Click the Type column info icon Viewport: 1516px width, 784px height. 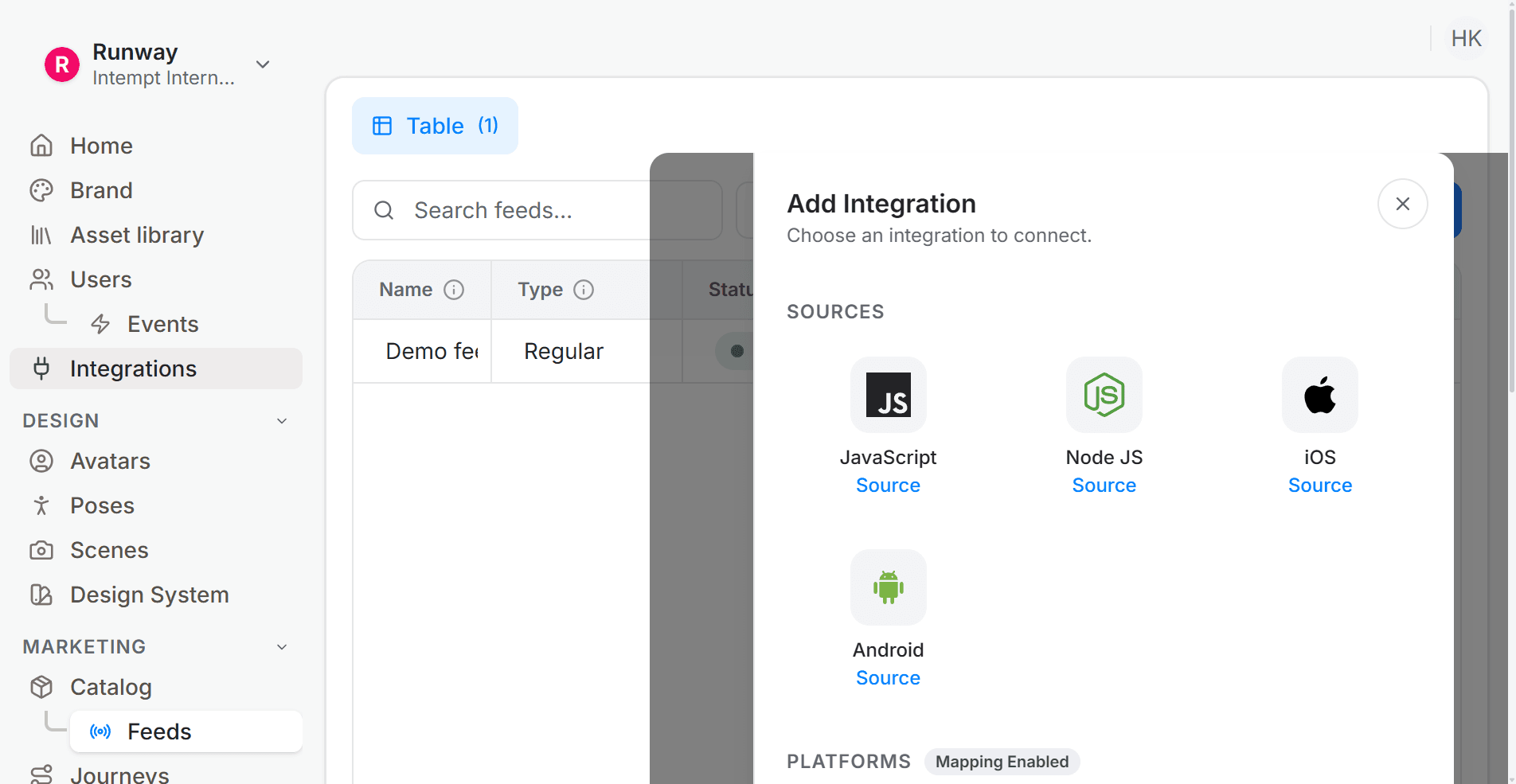point(584,290)
